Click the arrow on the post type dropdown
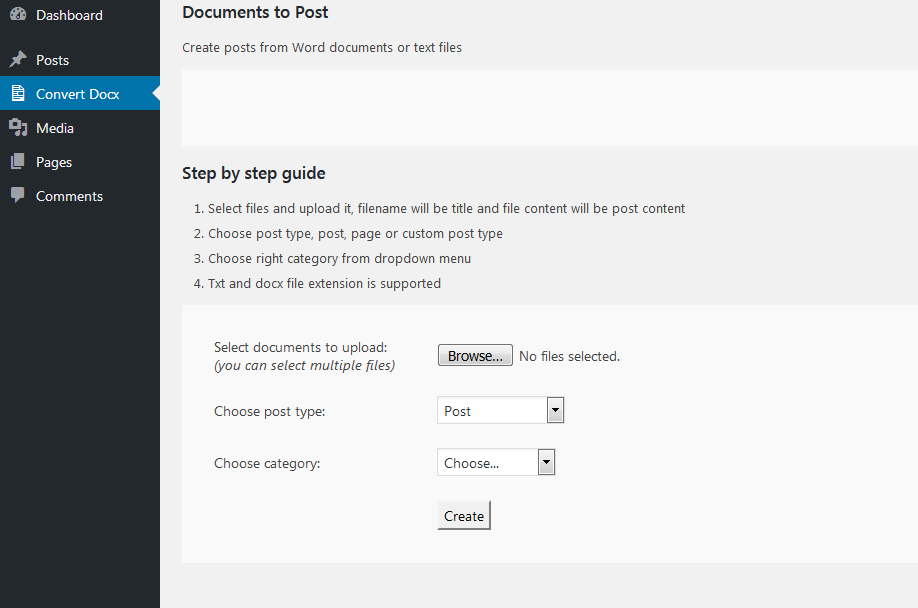The height and width of the screenshot is (608, 918). [x=556, y=410]
